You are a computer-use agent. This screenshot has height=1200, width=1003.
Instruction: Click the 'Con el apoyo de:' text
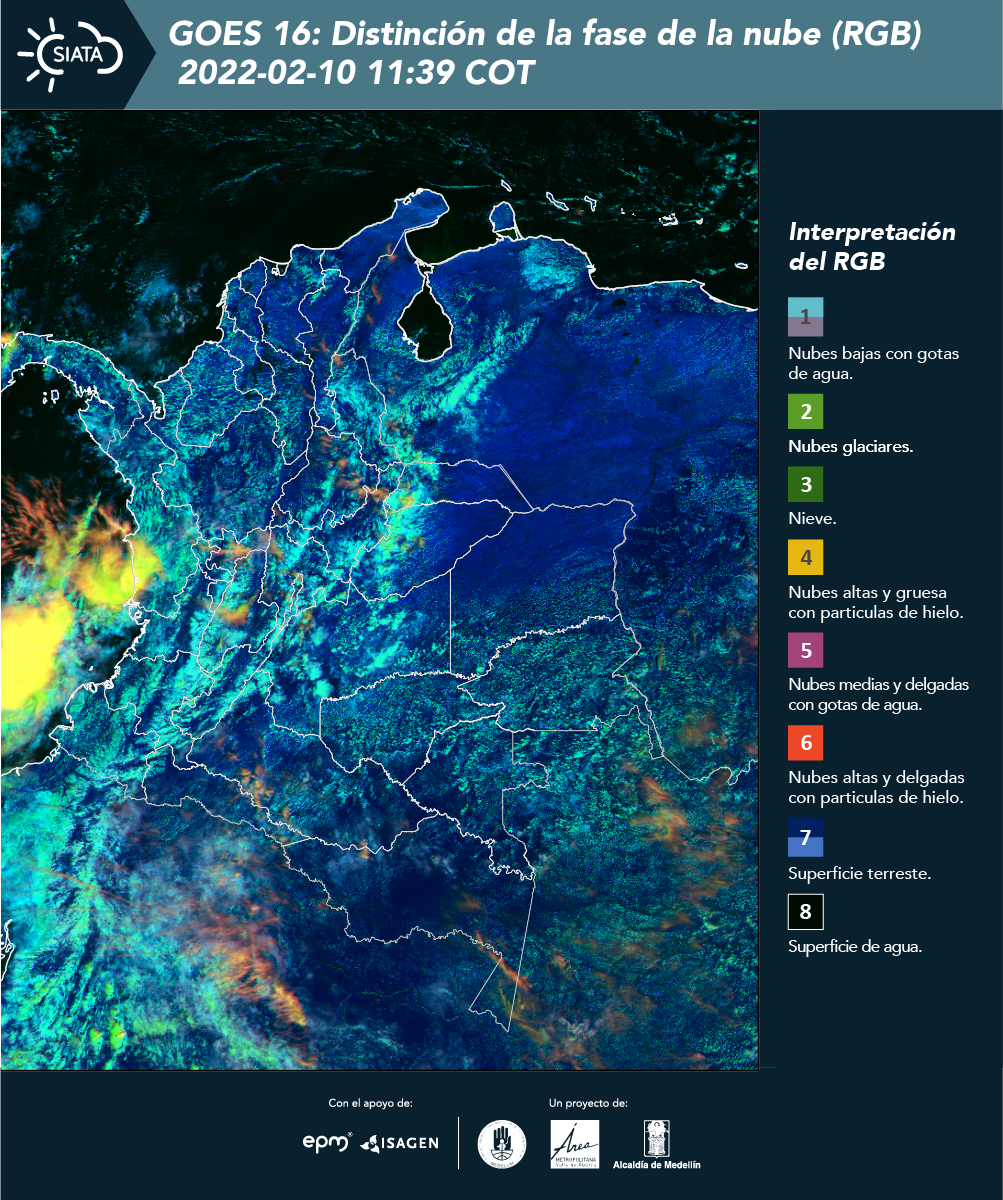[370, 1103]
